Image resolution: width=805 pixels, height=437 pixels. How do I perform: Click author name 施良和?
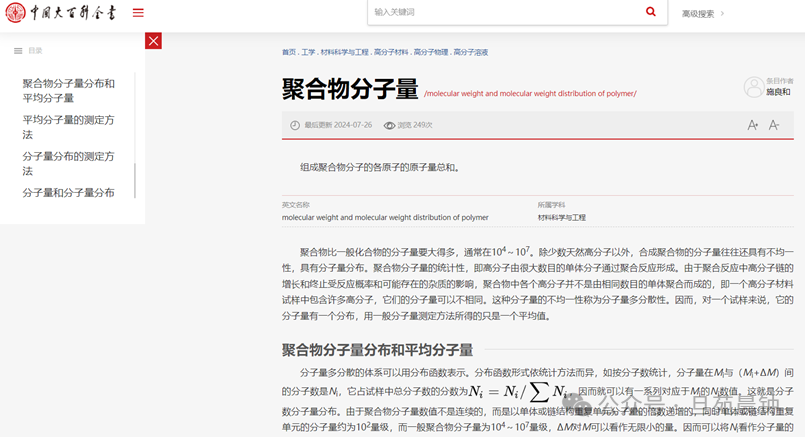tap(778, 92)
